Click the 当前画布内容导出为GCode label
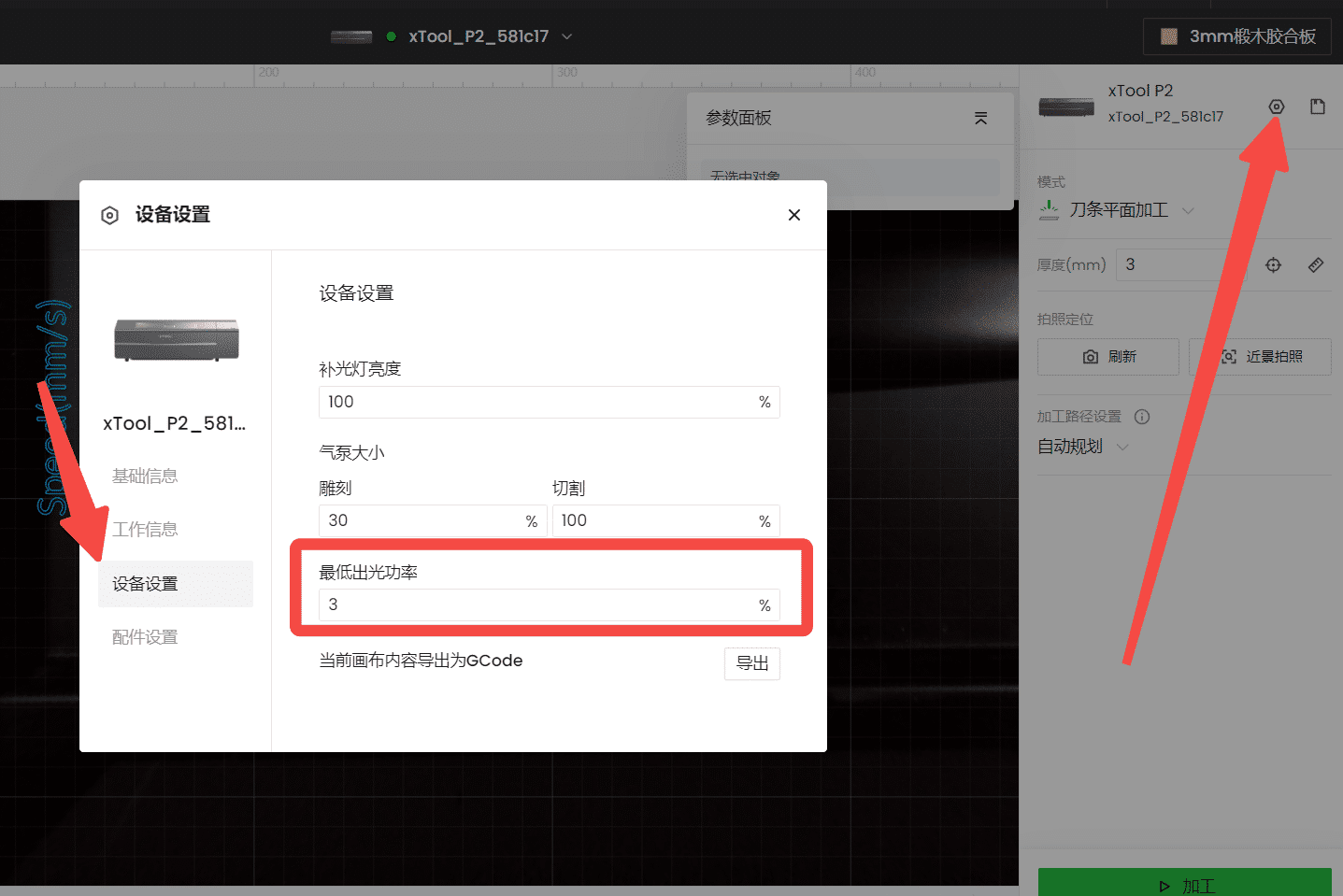Image resolution: width=1343 pixels, height=896 pixels. [421, 661]
